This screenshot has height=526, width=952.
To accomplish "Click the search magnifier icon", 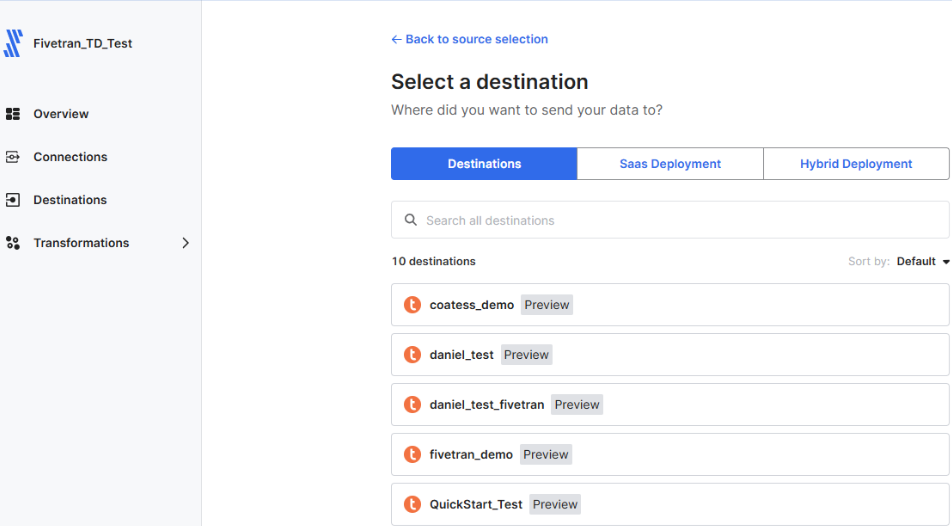I will pyautogui.click(x=410, y=220).
